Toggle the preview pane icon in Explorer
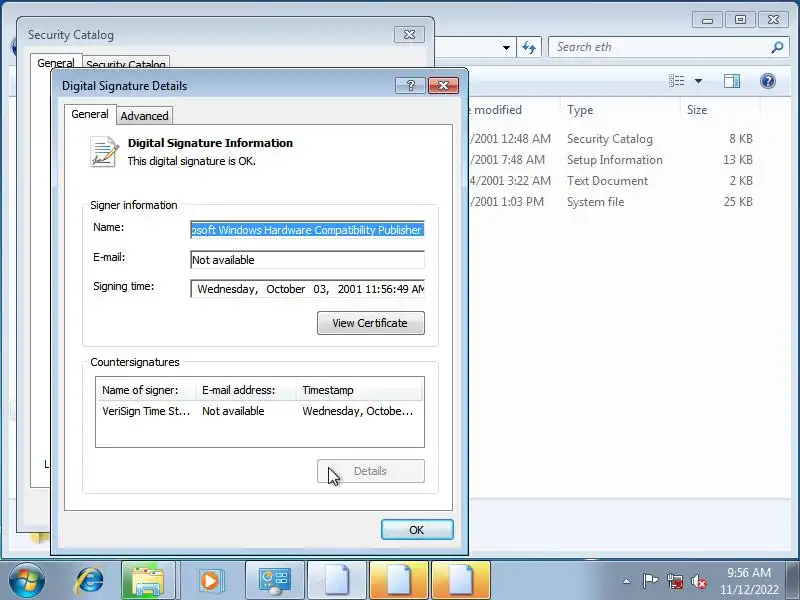Image resolution: width=800 pixels, height=600 pixels. point(732,81)
